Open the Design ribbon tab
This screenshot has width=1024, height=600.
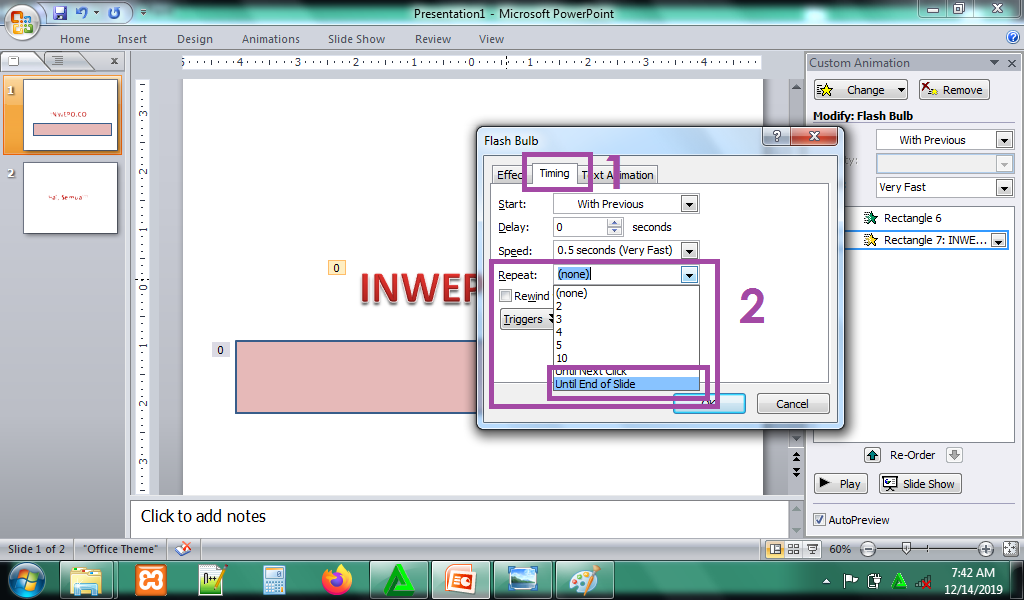tap(195, 39)
